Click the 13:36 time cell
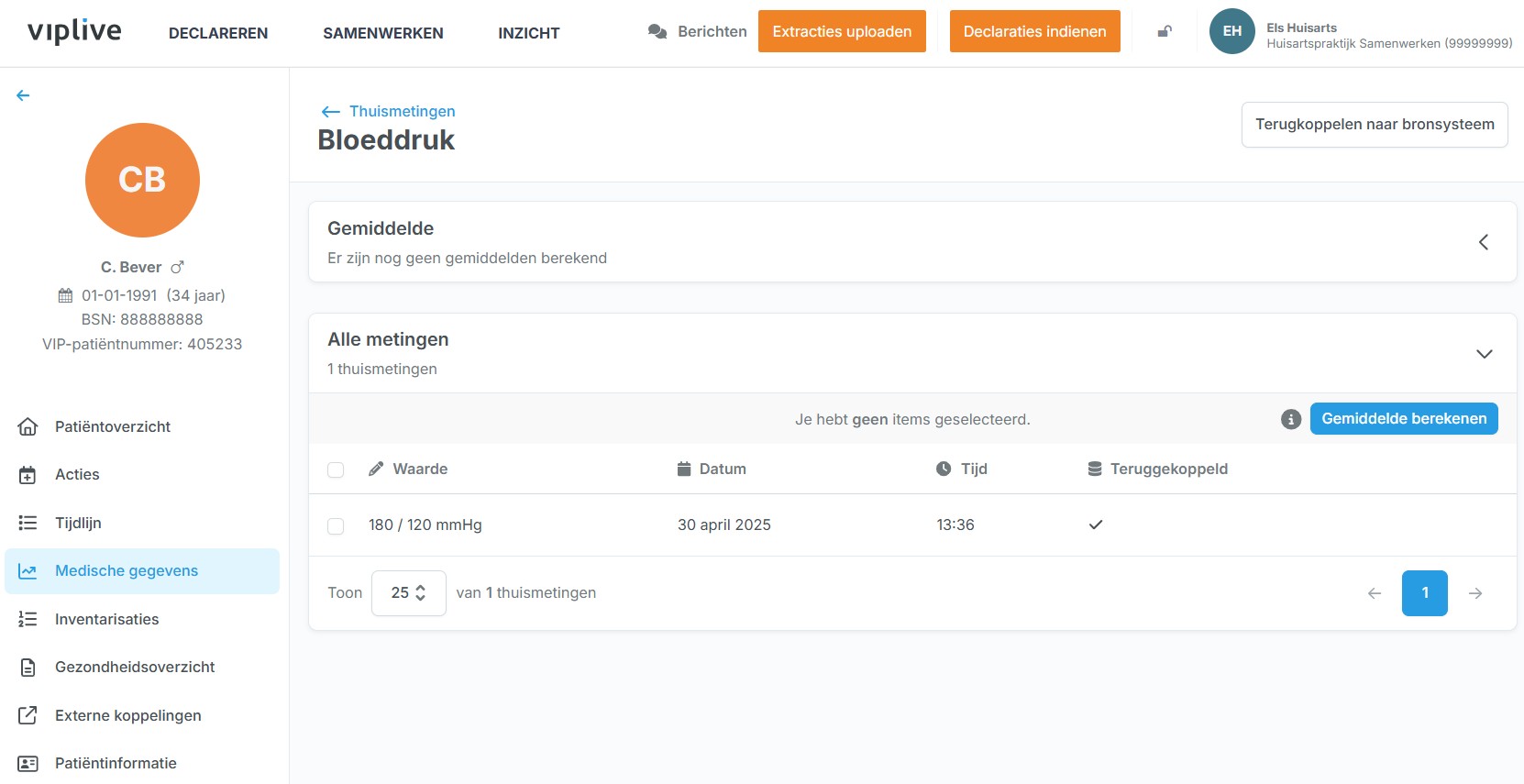 point(955,525)
